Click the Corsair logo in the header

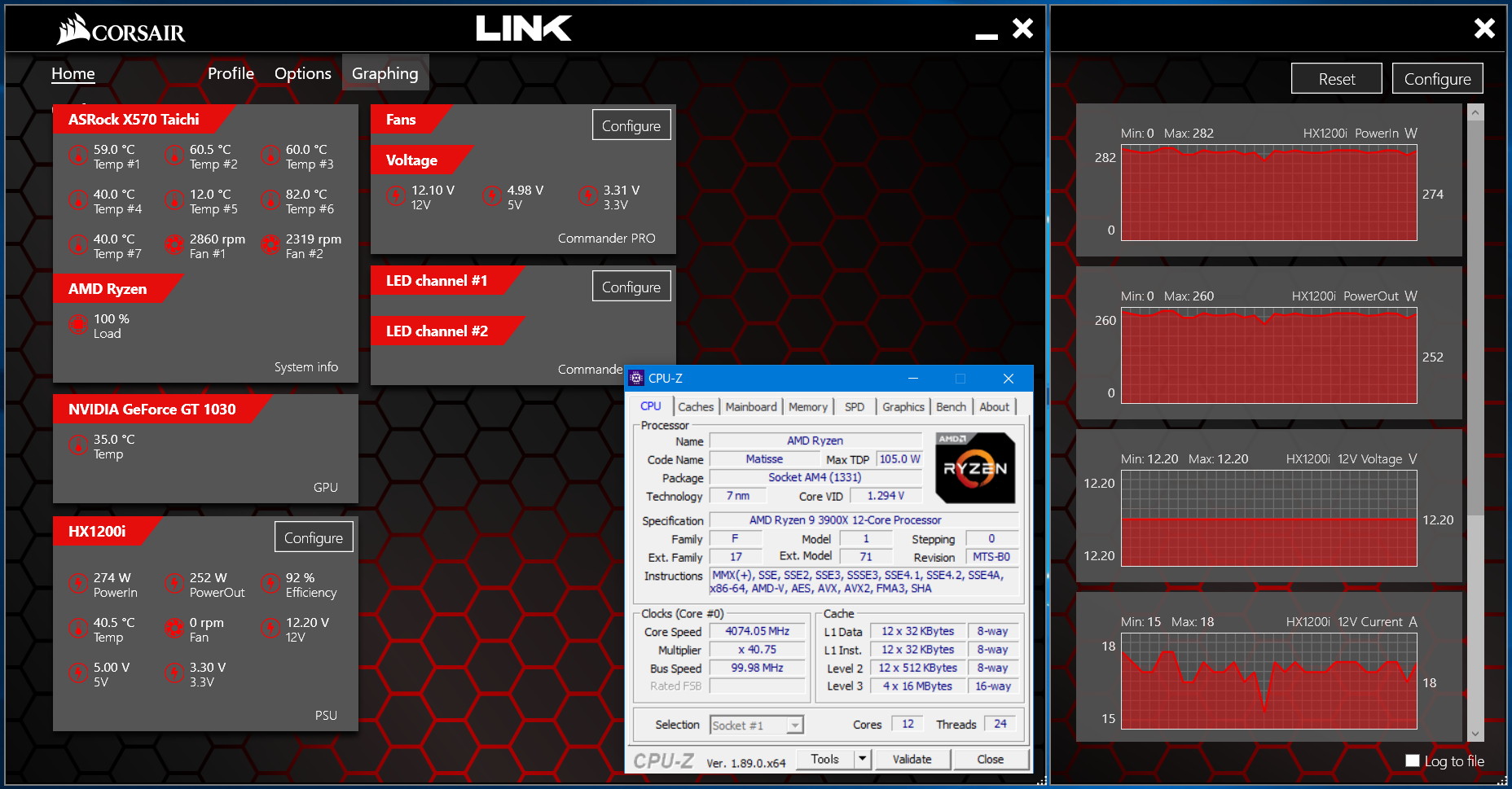point(121,29)
